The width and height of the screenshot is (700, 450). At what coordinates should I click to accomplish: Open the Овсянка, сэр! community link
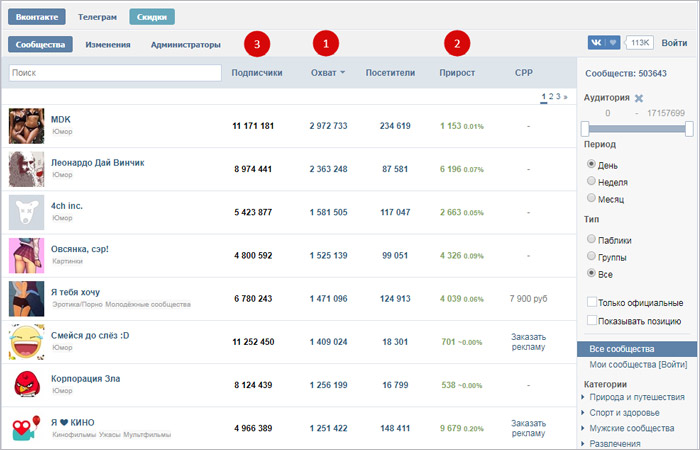[x=79, y=249]
